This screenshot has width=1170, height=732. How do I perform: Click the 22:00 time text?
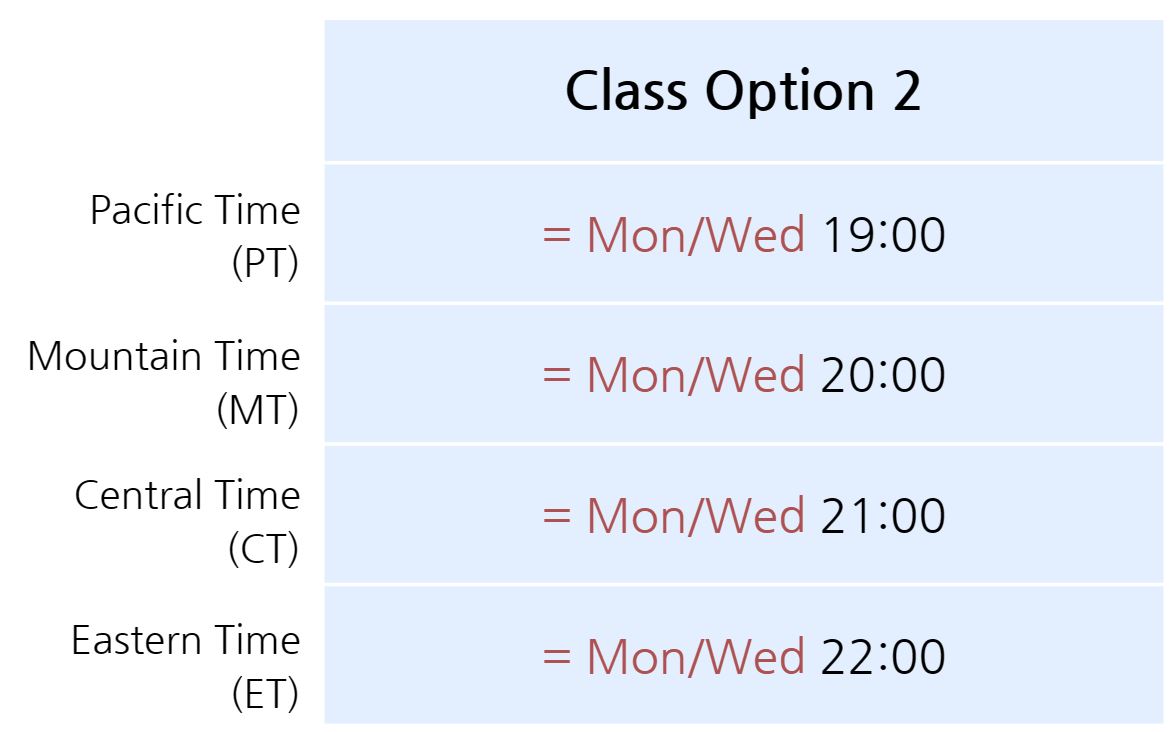[x=883, y=657]
